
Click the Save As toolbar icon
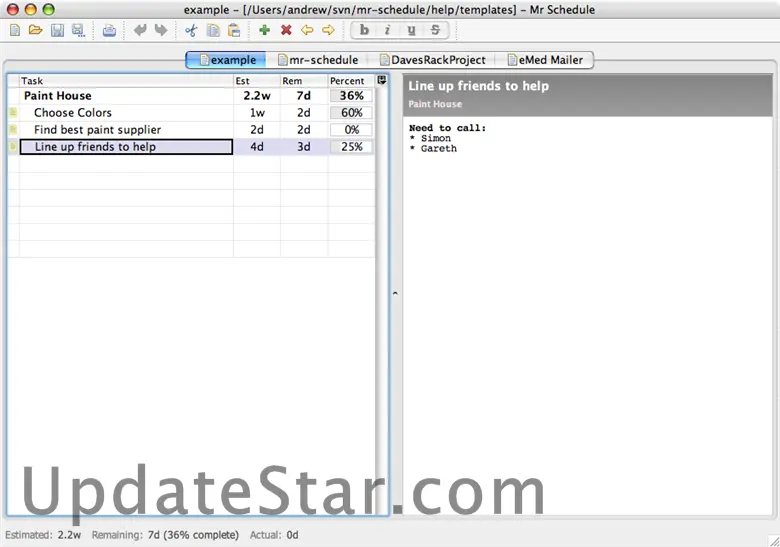78,30
